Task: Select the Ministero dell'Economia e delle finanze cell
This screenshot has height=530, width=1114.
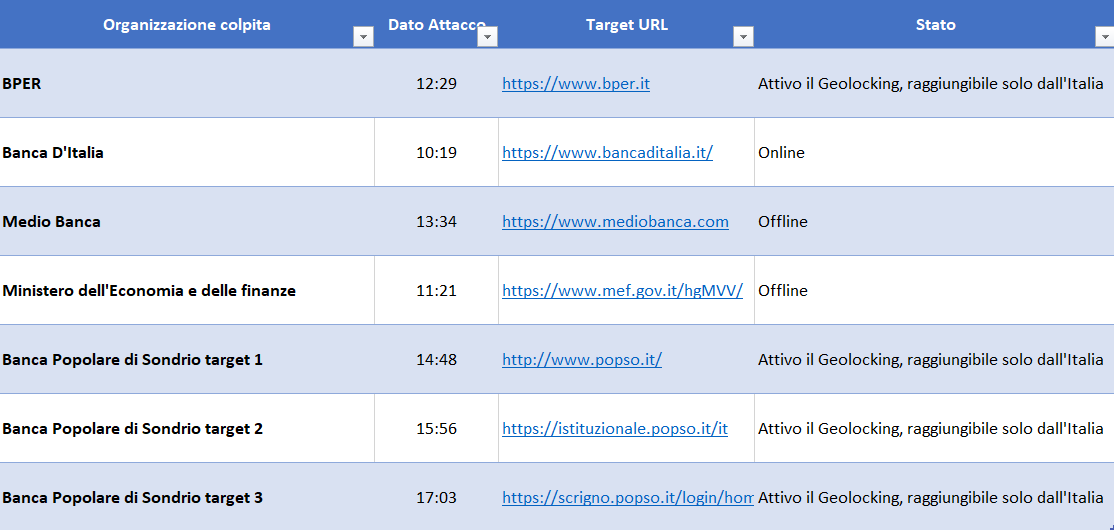Action: tap(149, 291)
